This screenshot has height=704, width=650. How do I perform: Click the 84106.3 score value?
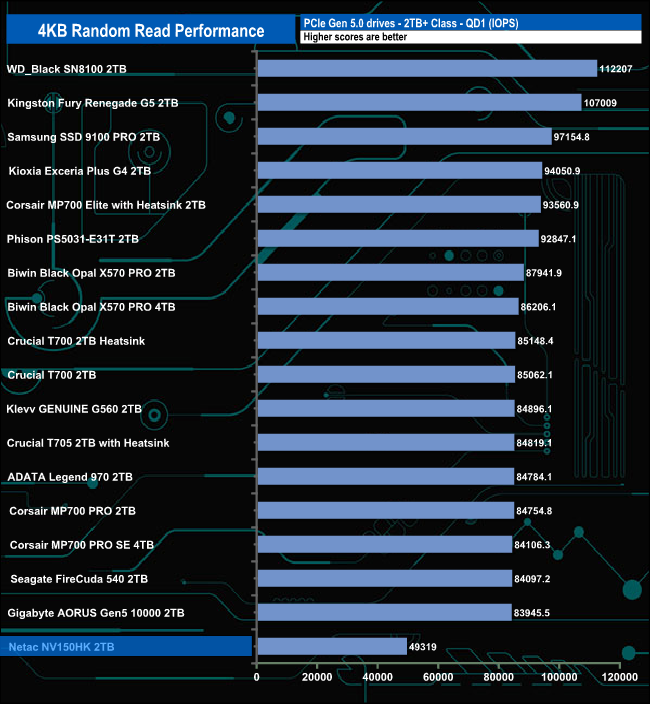[x=532, y=545]
